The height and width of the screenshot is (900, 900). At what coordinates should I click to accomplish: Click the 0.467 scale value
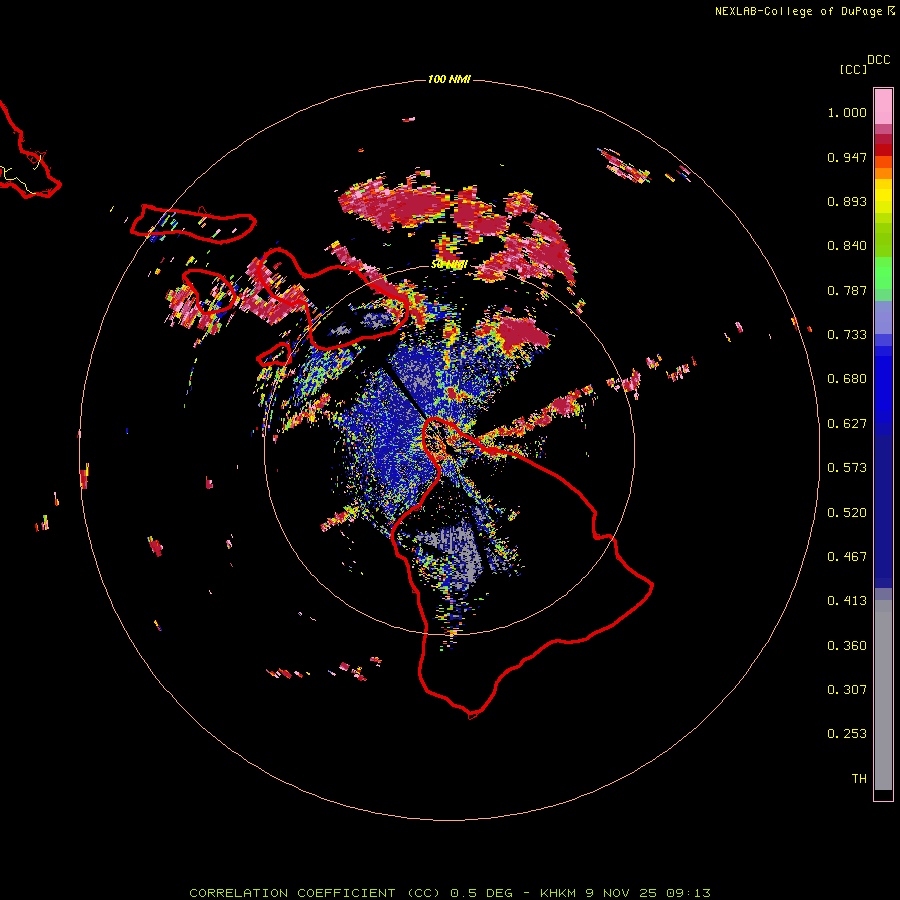847,557
